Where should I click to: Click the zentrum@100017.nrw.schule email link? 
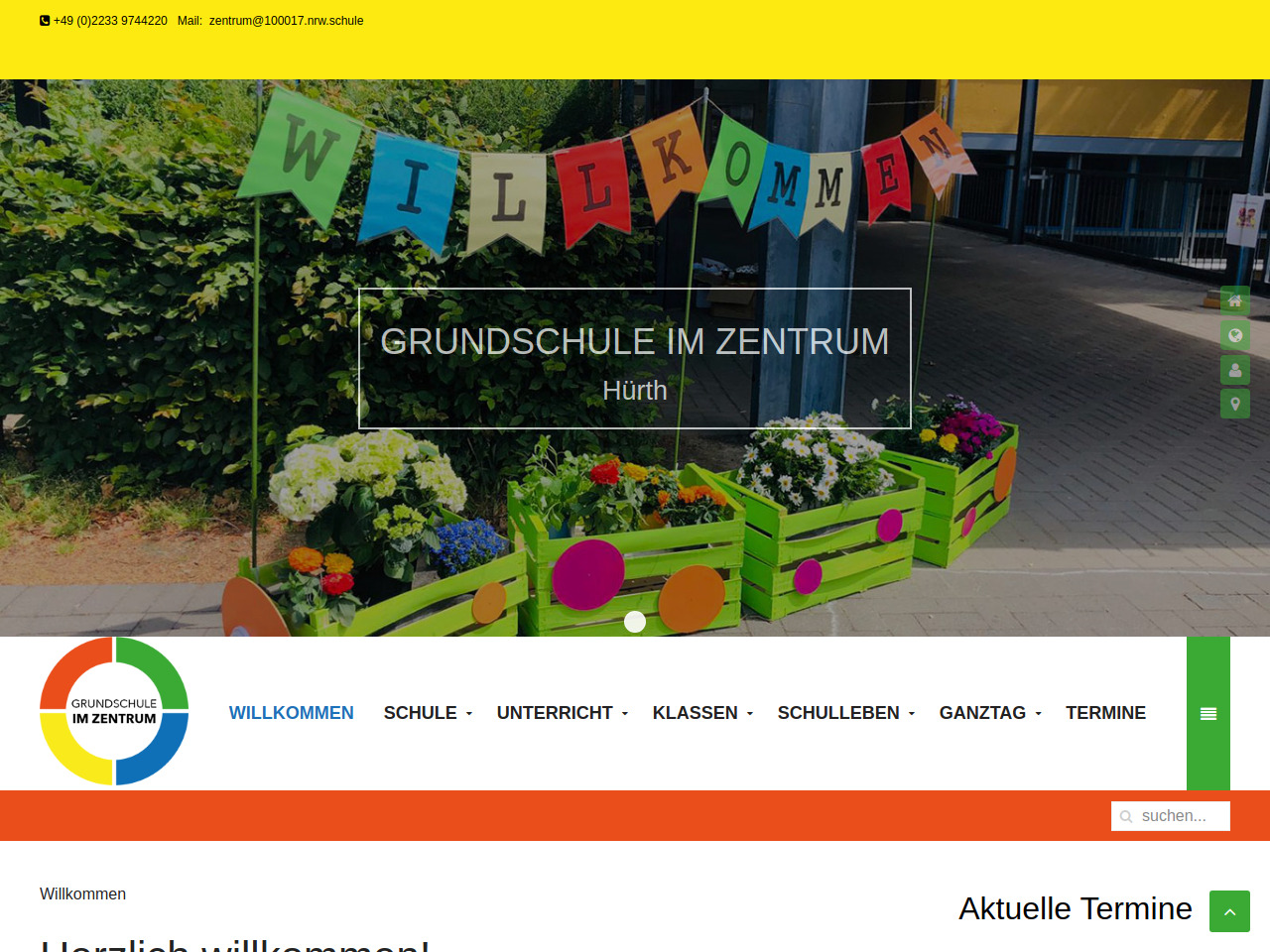(286, 21)
